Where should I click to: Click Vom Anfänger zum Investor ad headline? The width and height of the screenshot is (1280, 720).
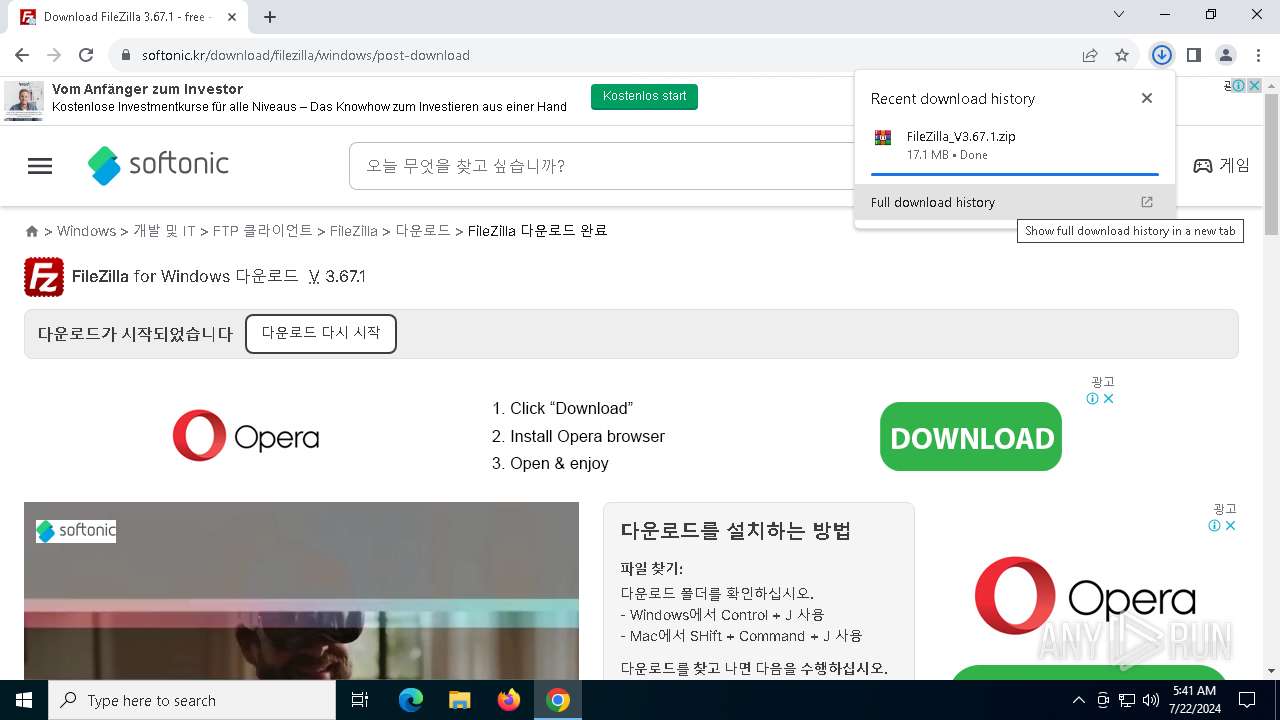click(148, 89)
